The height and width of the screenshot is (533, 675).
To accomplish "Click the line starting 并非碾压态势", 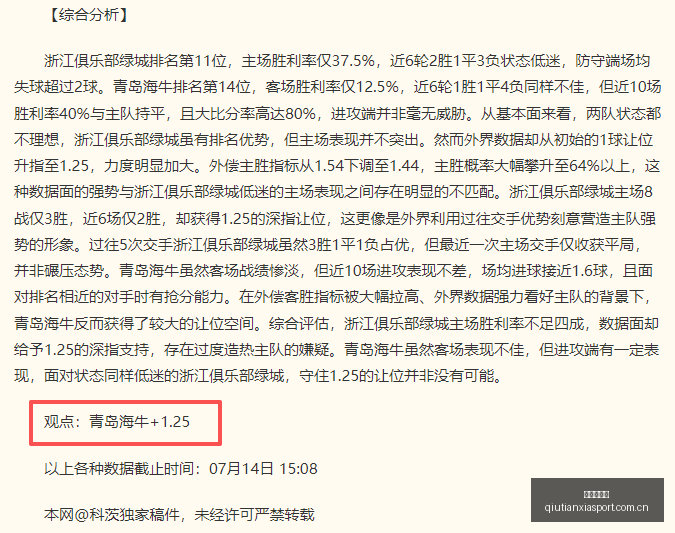I will click(x=333, y=271).
